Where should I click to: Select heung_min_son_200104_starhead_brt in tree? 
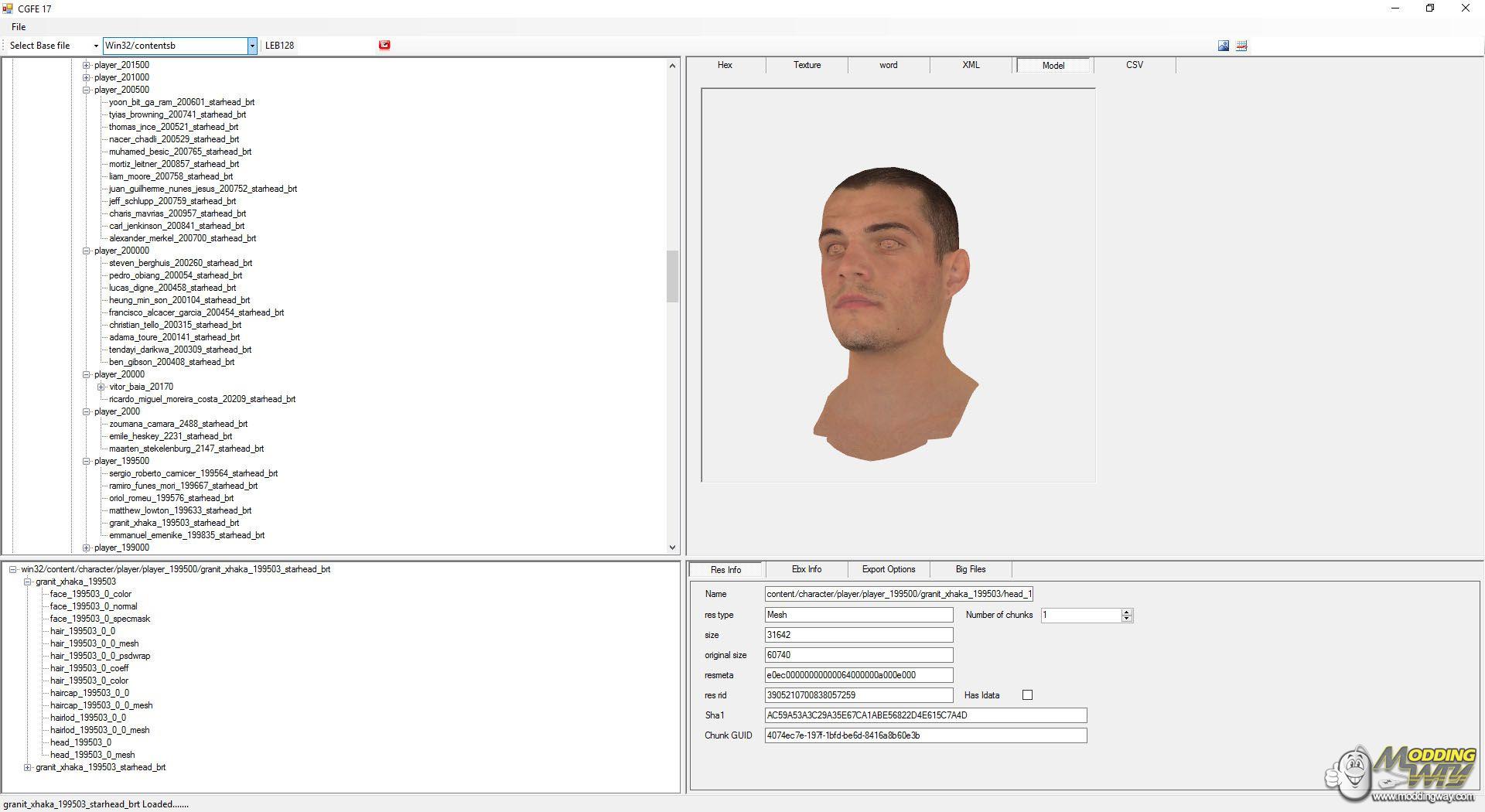[x=179, y=300]
